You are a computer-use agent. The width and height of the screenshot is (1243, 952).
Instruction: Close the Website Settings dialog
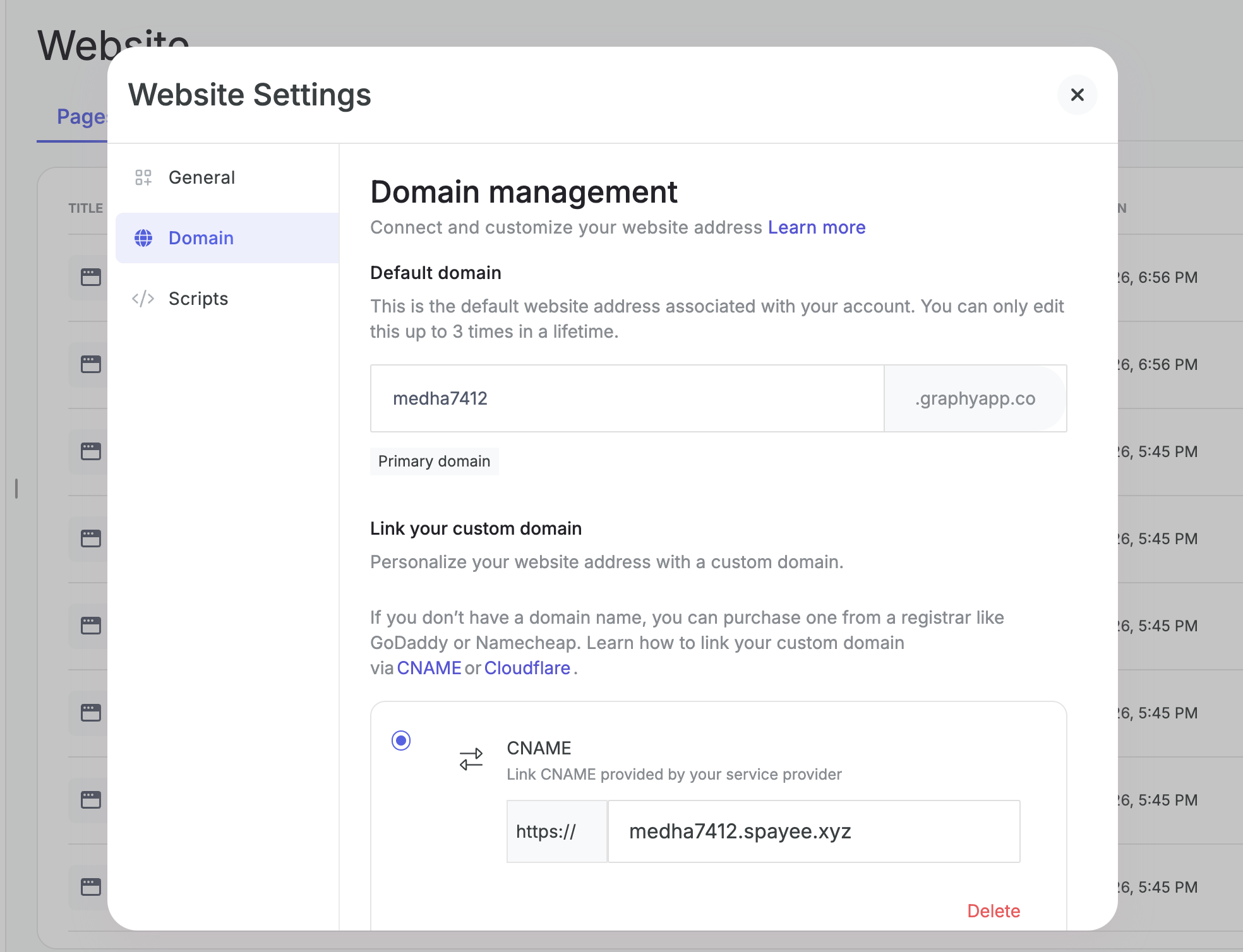[1077, 95]
